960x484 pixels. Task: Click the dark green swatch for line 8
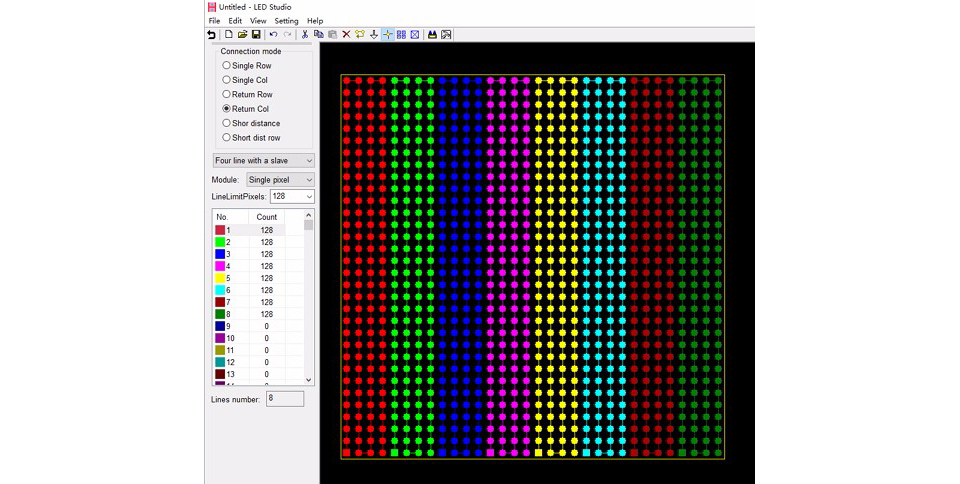pos(220,314)
